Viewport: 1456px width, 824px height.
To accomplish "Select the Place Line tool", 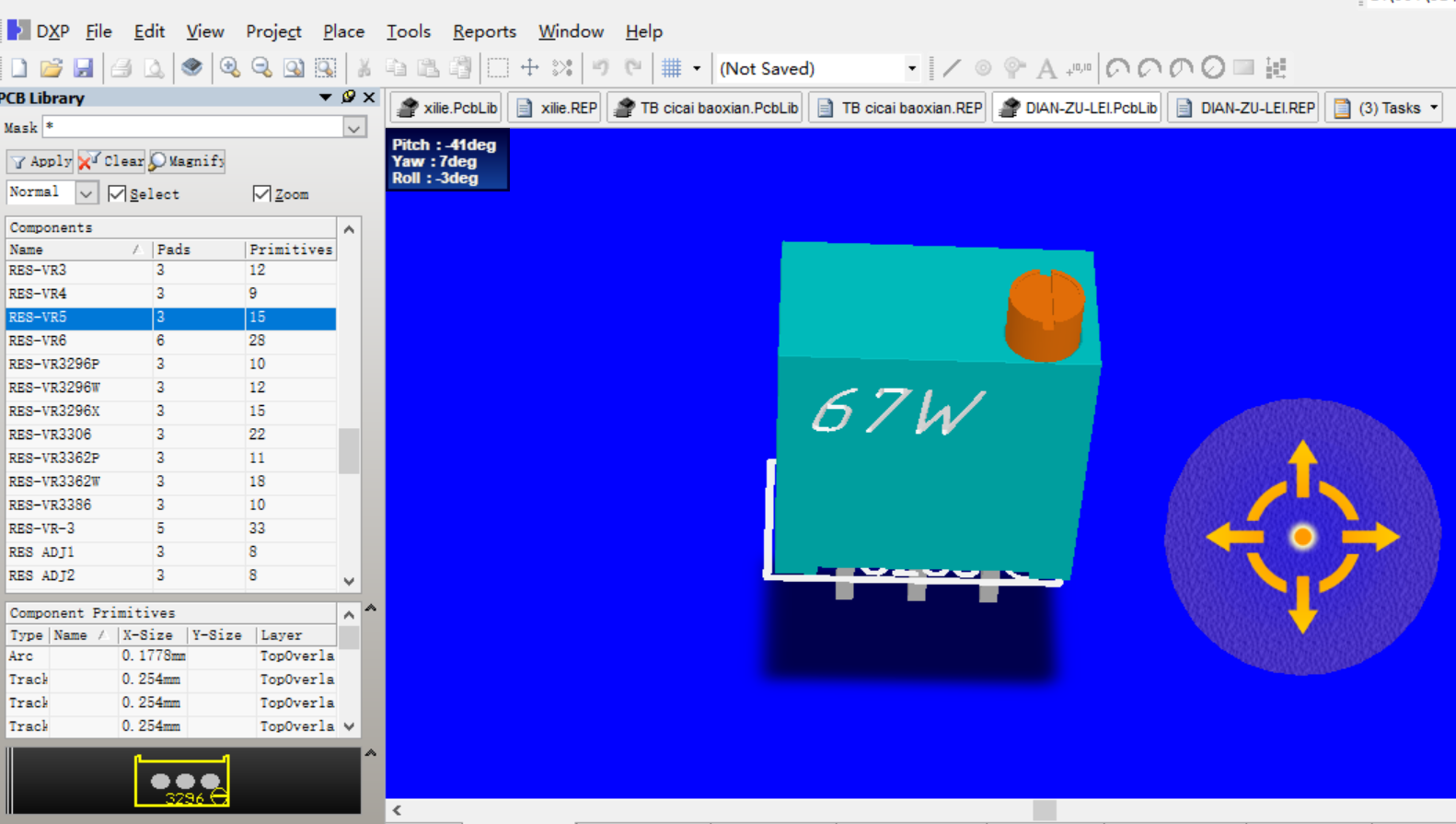I will coord(952,68).
